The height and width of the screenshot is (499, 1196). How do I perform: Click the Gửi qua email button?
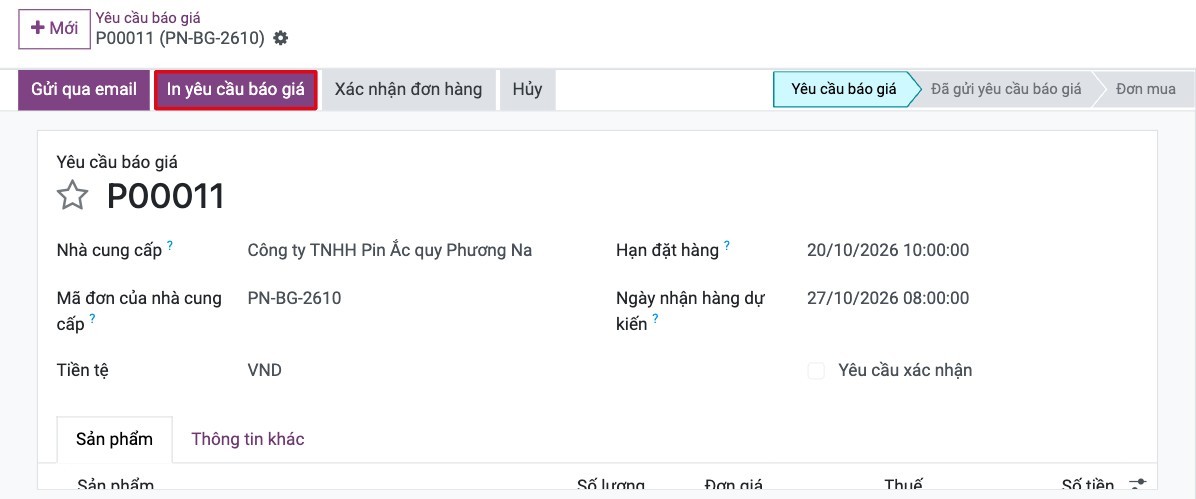pos(84,90)
